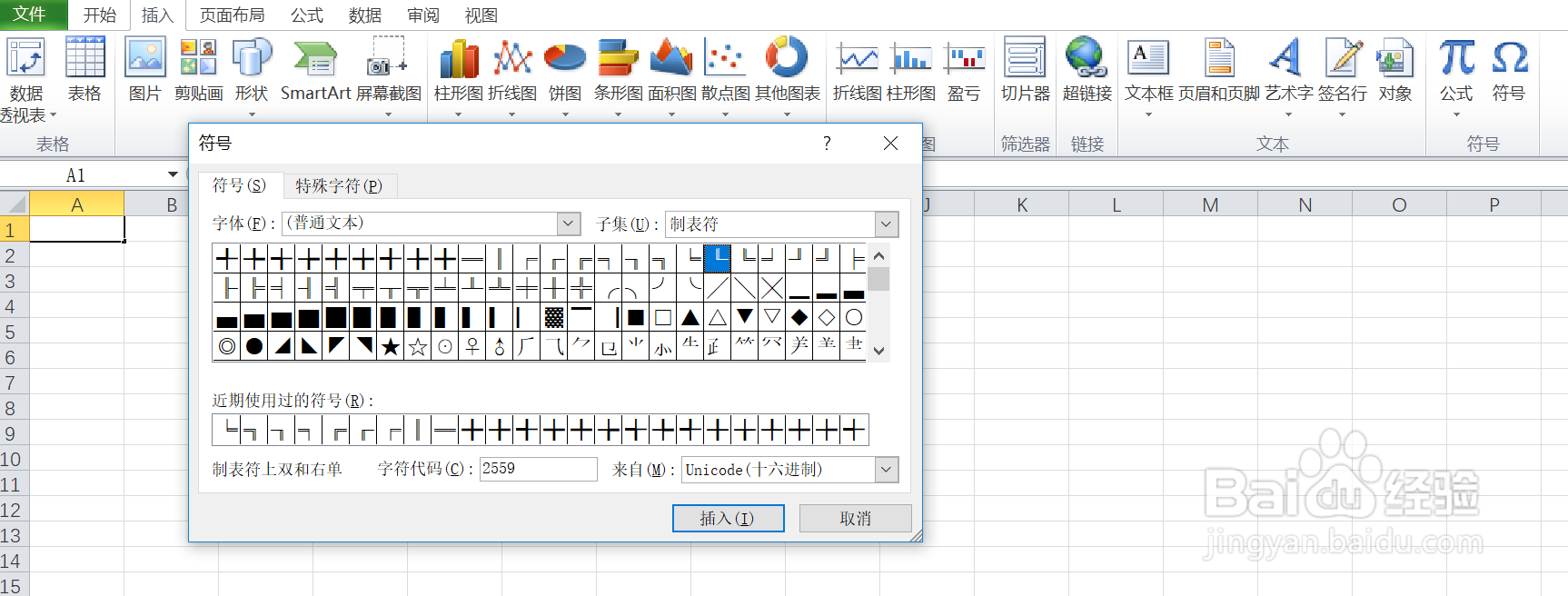The height and width of the screenshot is (596, 1568).
Task: Insert a 图片 picture
Action: point(145,71)
